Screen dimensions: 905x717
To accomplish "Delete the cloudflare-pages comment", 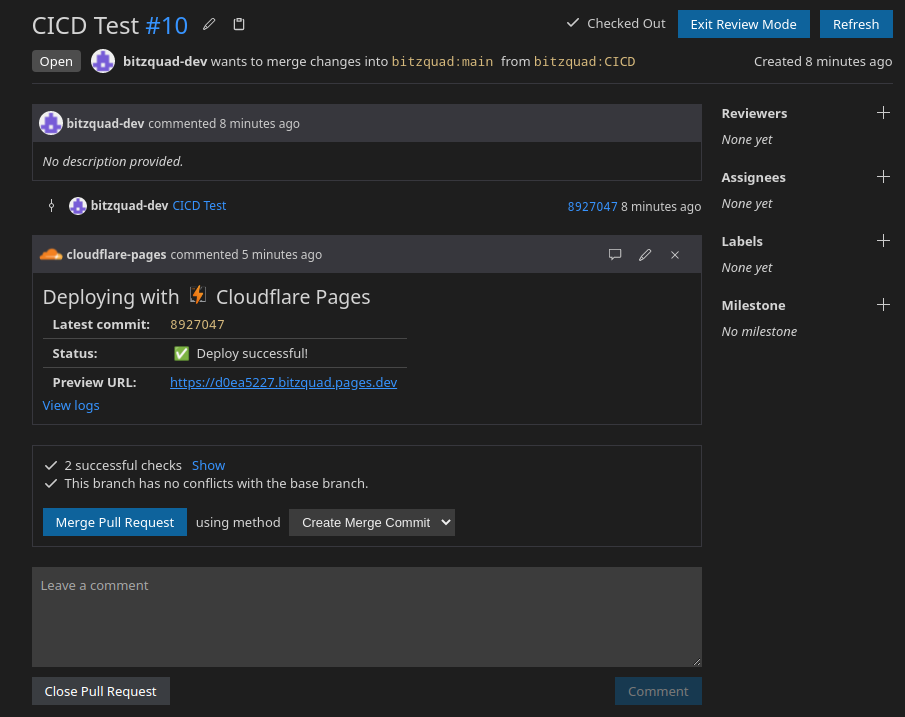I will tap(675, 255).
